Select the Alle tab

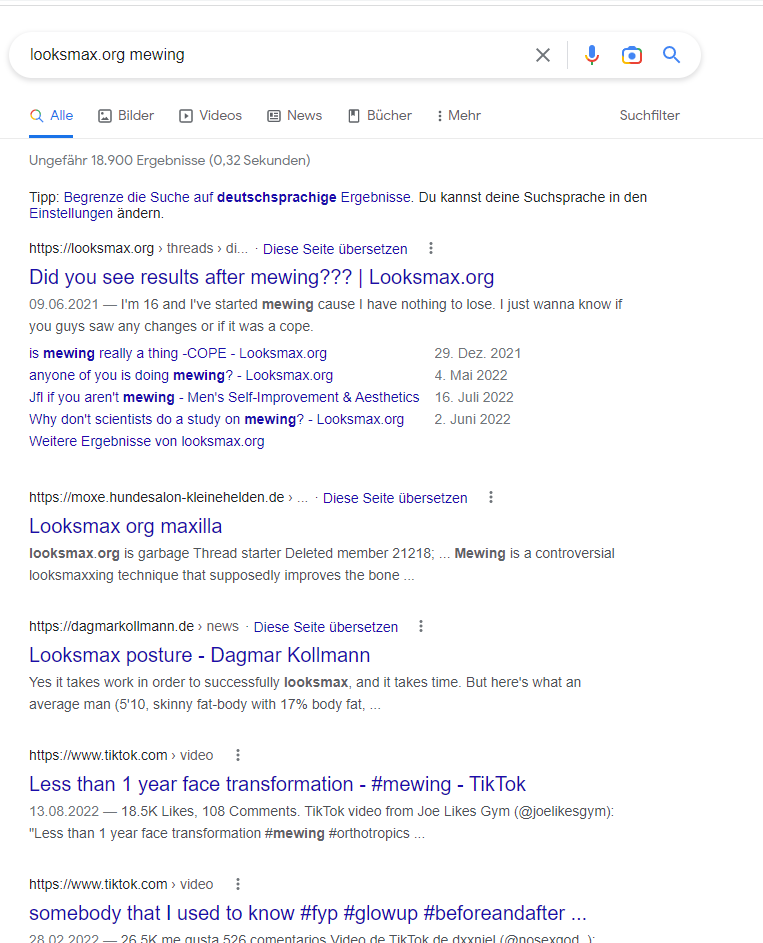51,115
